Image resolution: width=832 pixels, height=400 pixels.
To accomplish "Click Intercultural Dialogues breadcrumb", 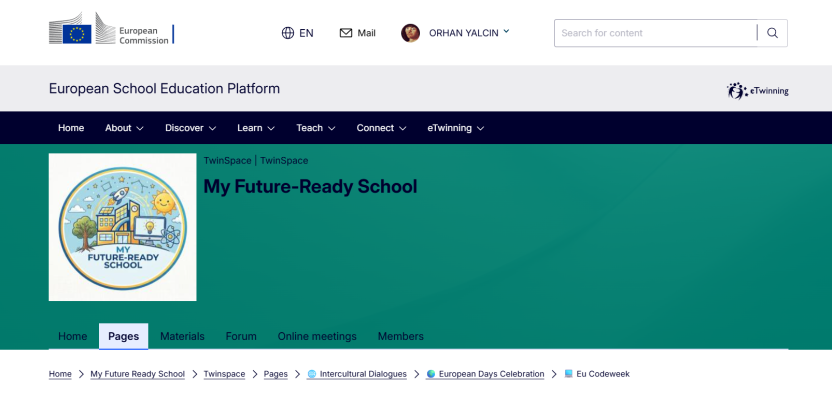I will click(x=357, y=374).
